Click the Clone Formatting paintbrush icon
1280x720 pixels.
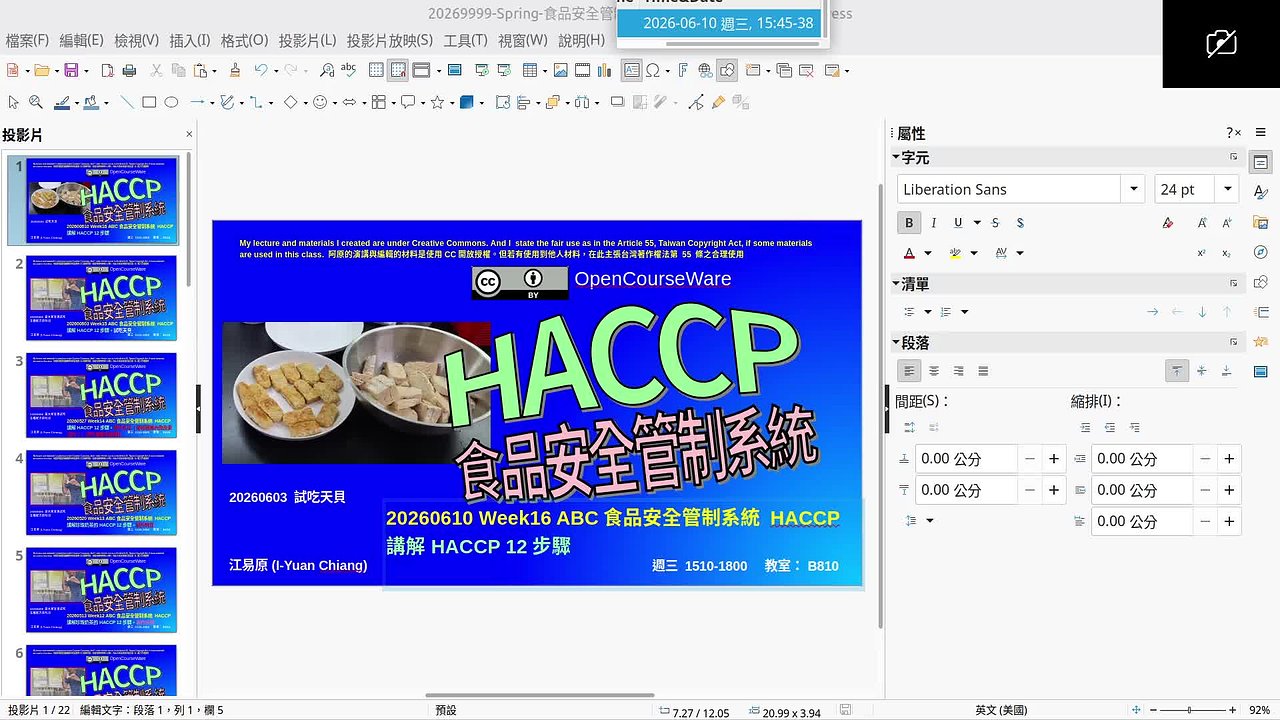(235, 70)
